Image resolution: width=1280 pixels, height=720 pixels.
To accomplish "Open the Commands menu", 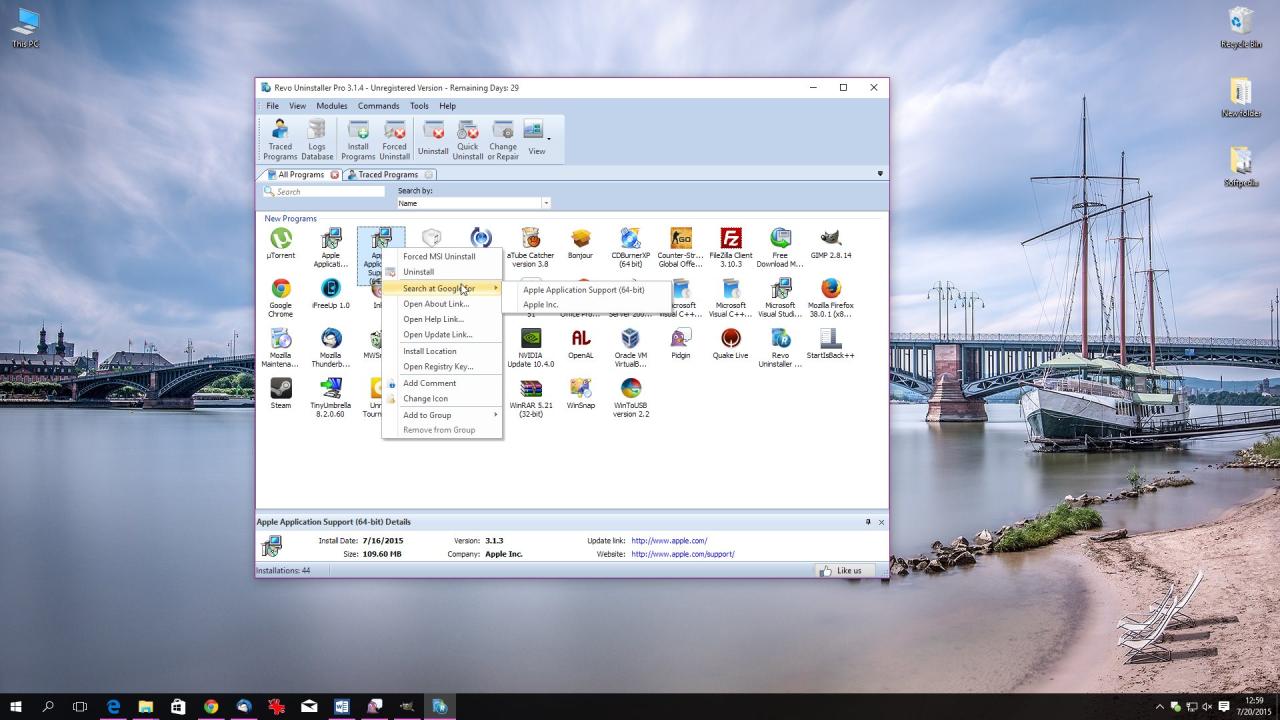I will click(379, 106).
